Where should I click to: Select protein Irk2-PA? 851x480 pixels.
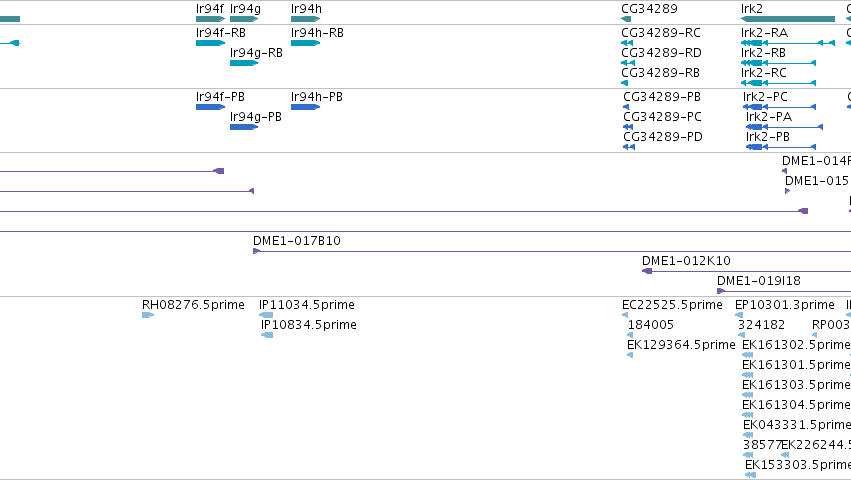(x=769, y=117)
